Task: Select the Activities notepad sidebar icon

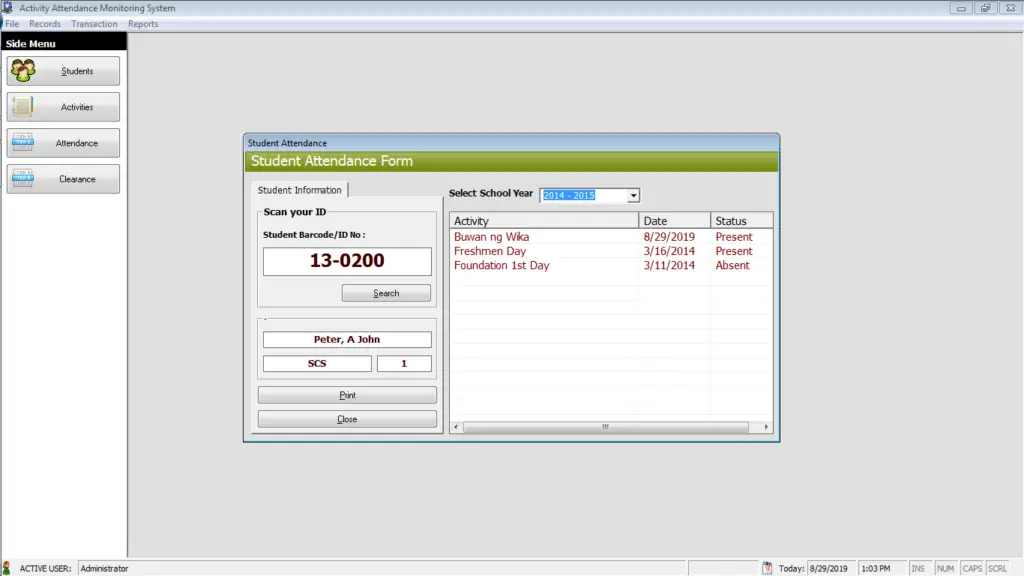Action: click(x=22, y=107)
